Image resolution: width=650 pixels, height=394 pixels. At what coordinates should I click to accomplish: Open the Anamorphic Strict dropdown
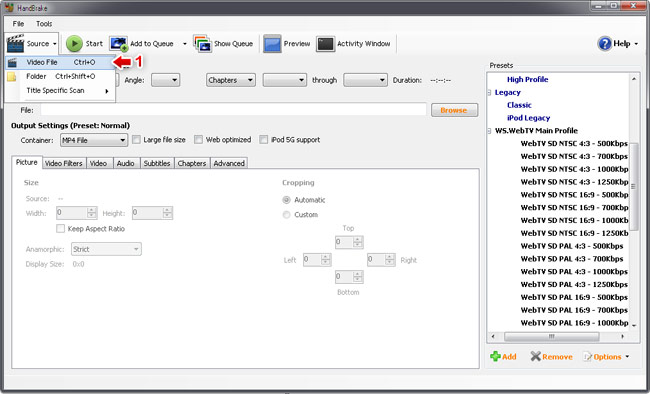[106, 249]
